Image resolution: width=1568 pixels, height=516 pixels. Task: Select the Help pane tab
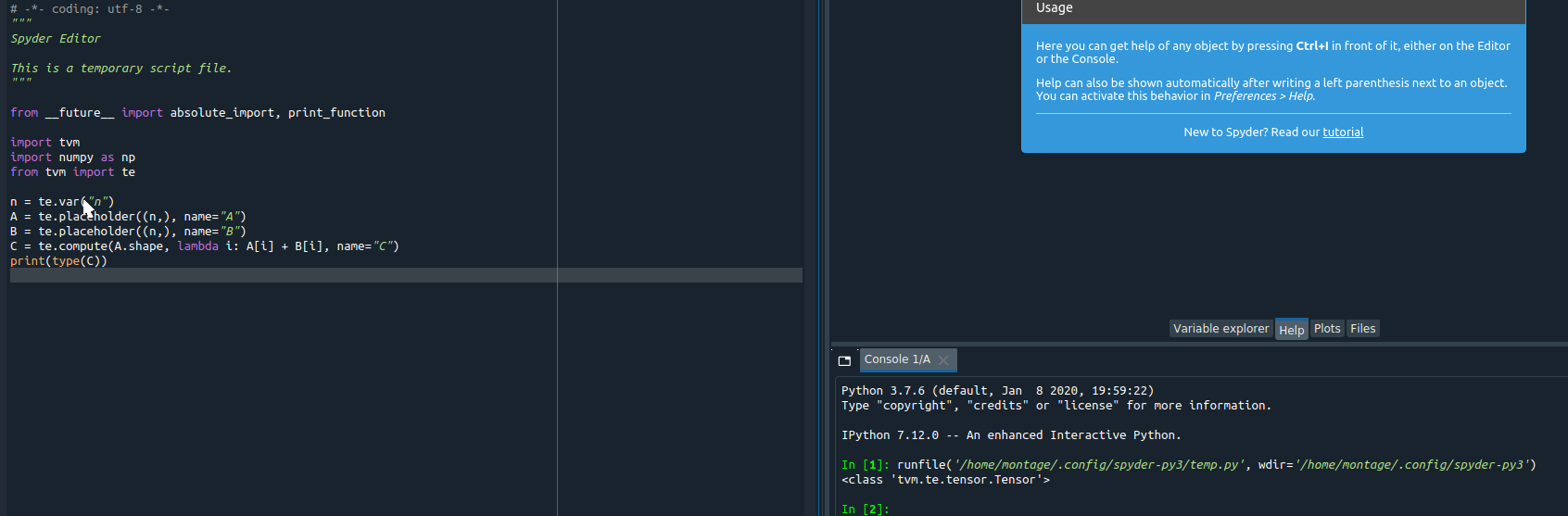pos(1291,330)
